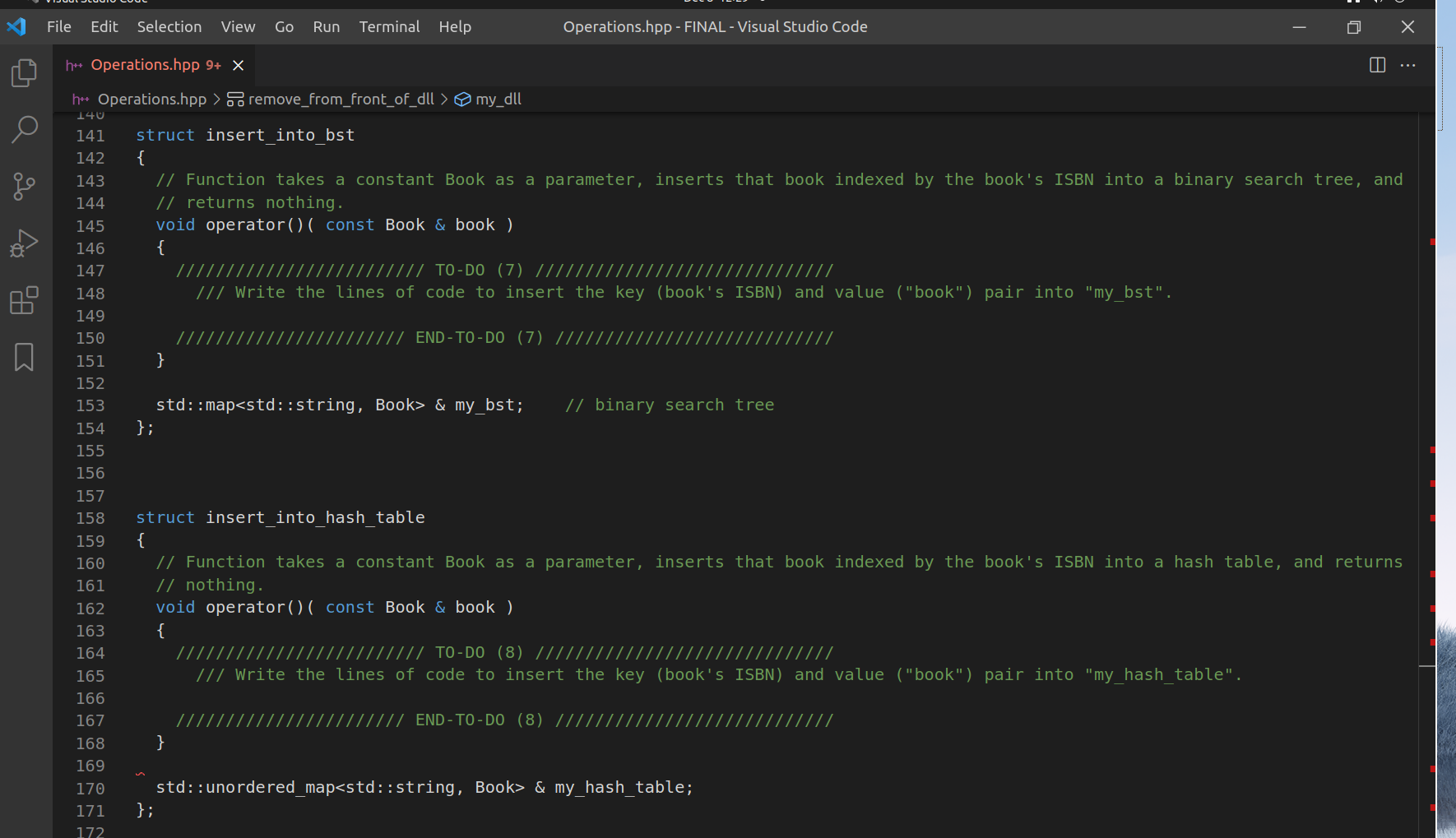The width and height of the screenshot is (1456, 838).
Task: Close the VS Code window
Action: click(x=1408, y=26)
